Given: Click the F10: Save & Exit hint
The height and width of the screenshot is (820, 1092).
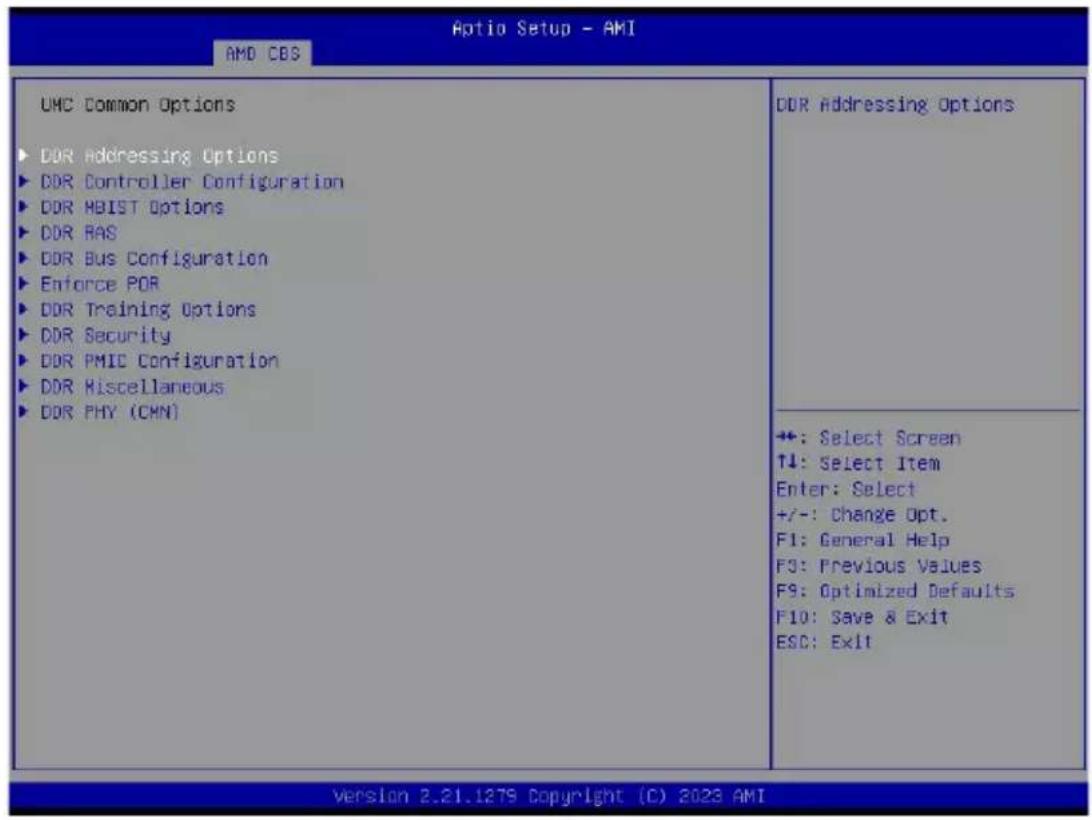Looking at the screenshot, I should pos(862,617).
